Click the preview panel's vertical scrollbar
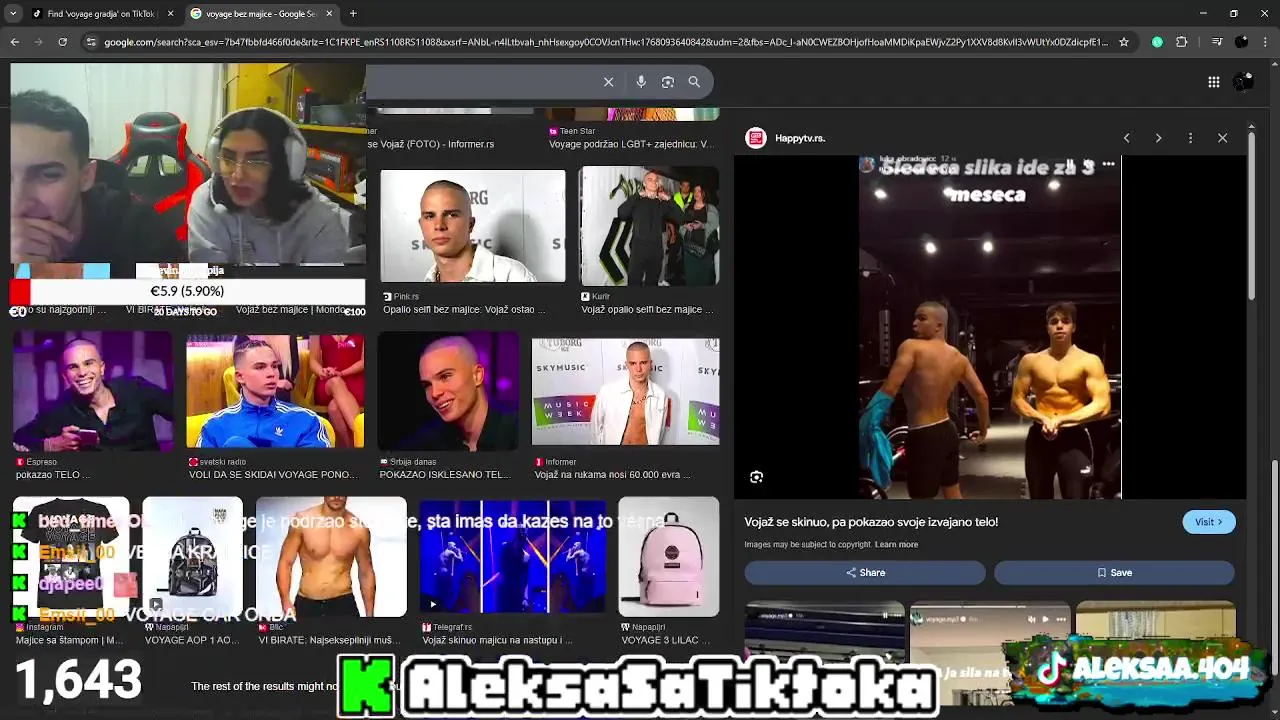The width and height of the screenshot is (1280, 720). [1251, 215]
